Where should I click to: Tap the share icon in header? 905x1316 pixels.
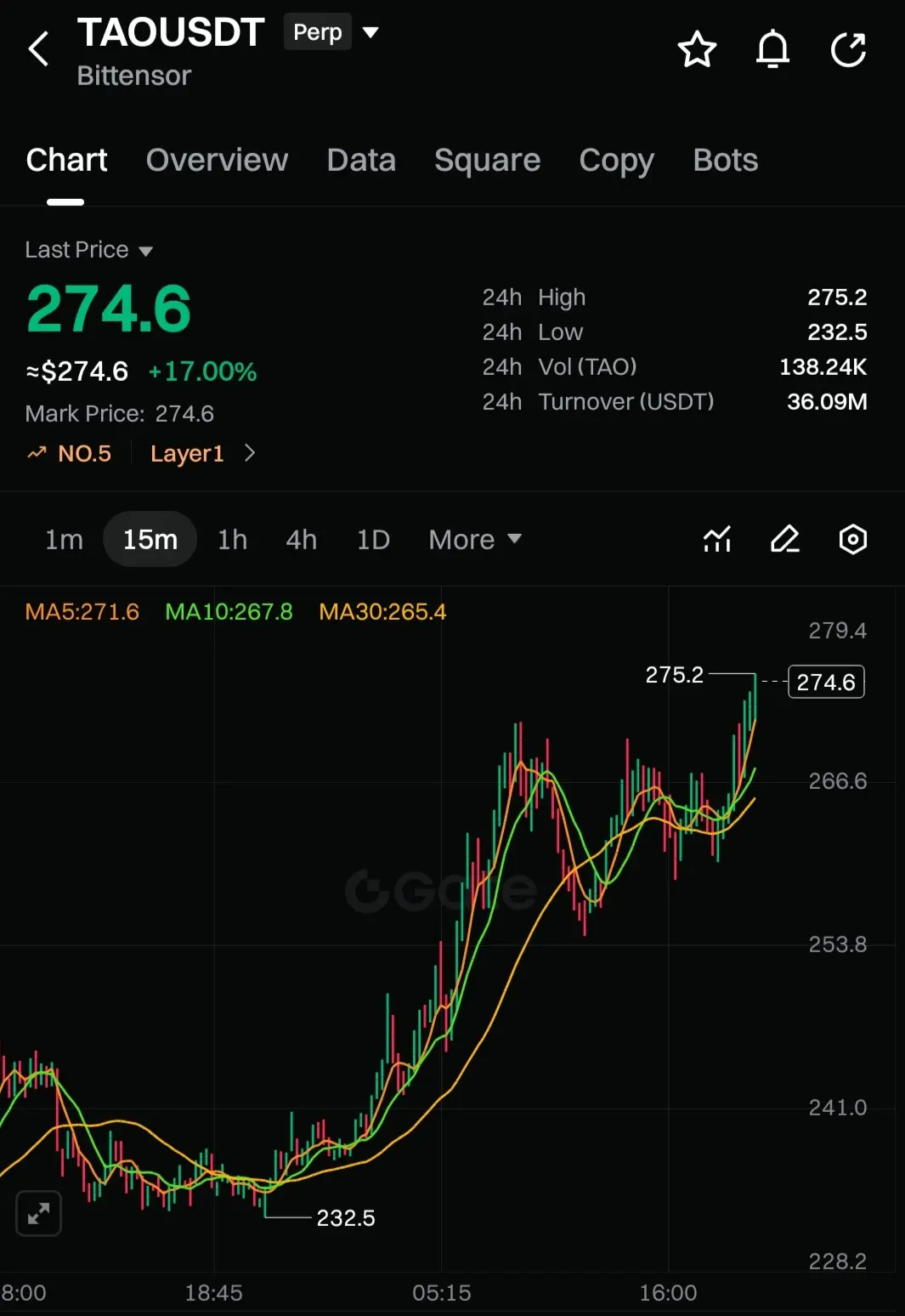point(848,49)
